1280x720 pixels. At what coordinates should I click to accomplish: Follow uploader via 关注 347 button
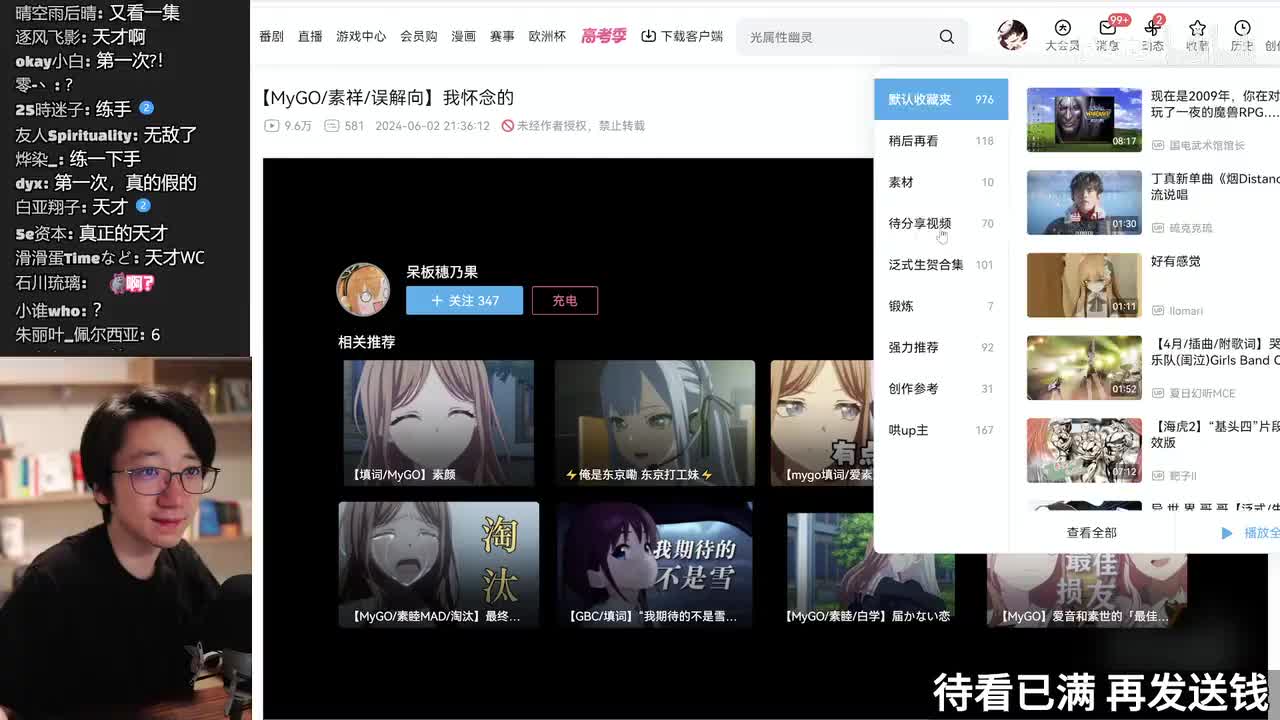click(x=464, y=300)
